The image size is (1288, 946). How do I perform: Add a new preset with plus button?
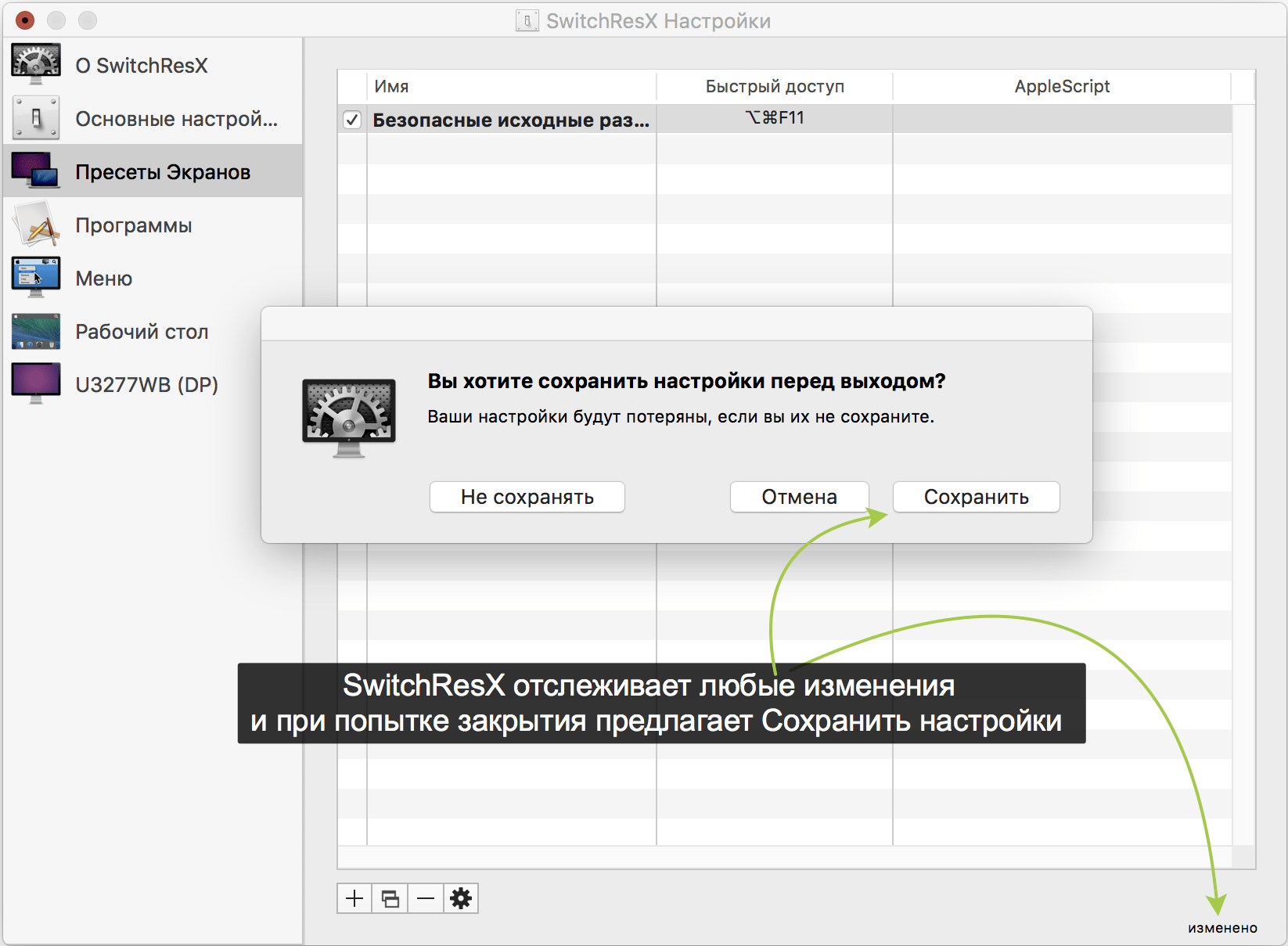point(354,898)
